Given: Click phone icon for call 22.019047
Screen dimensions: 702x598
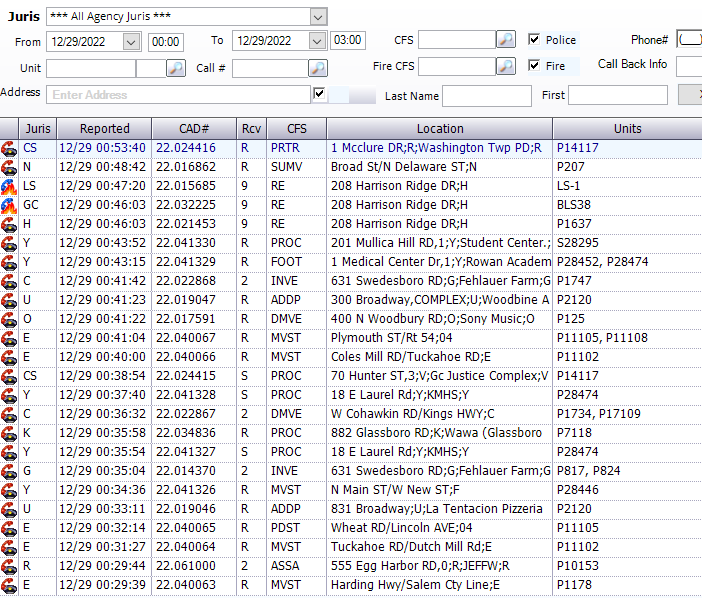Looking at the screenshot, I should pos(9,300).
